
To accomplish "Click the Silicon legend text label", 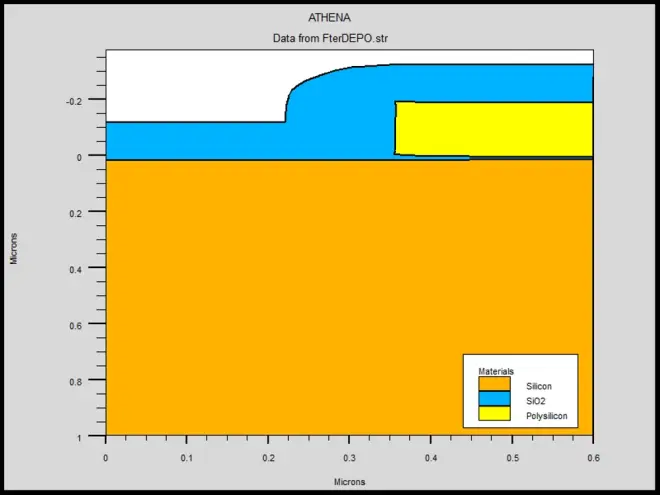I will point(539,386).
